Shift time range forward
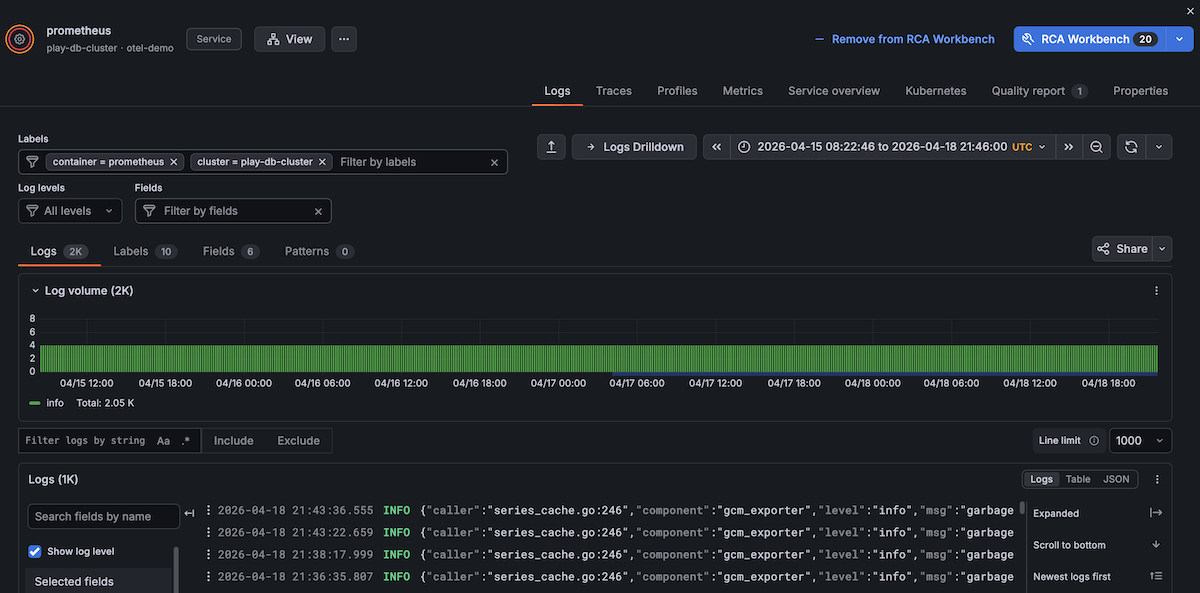The width and height of the screenshot is (1200, 593). [x=1069, y=147]
